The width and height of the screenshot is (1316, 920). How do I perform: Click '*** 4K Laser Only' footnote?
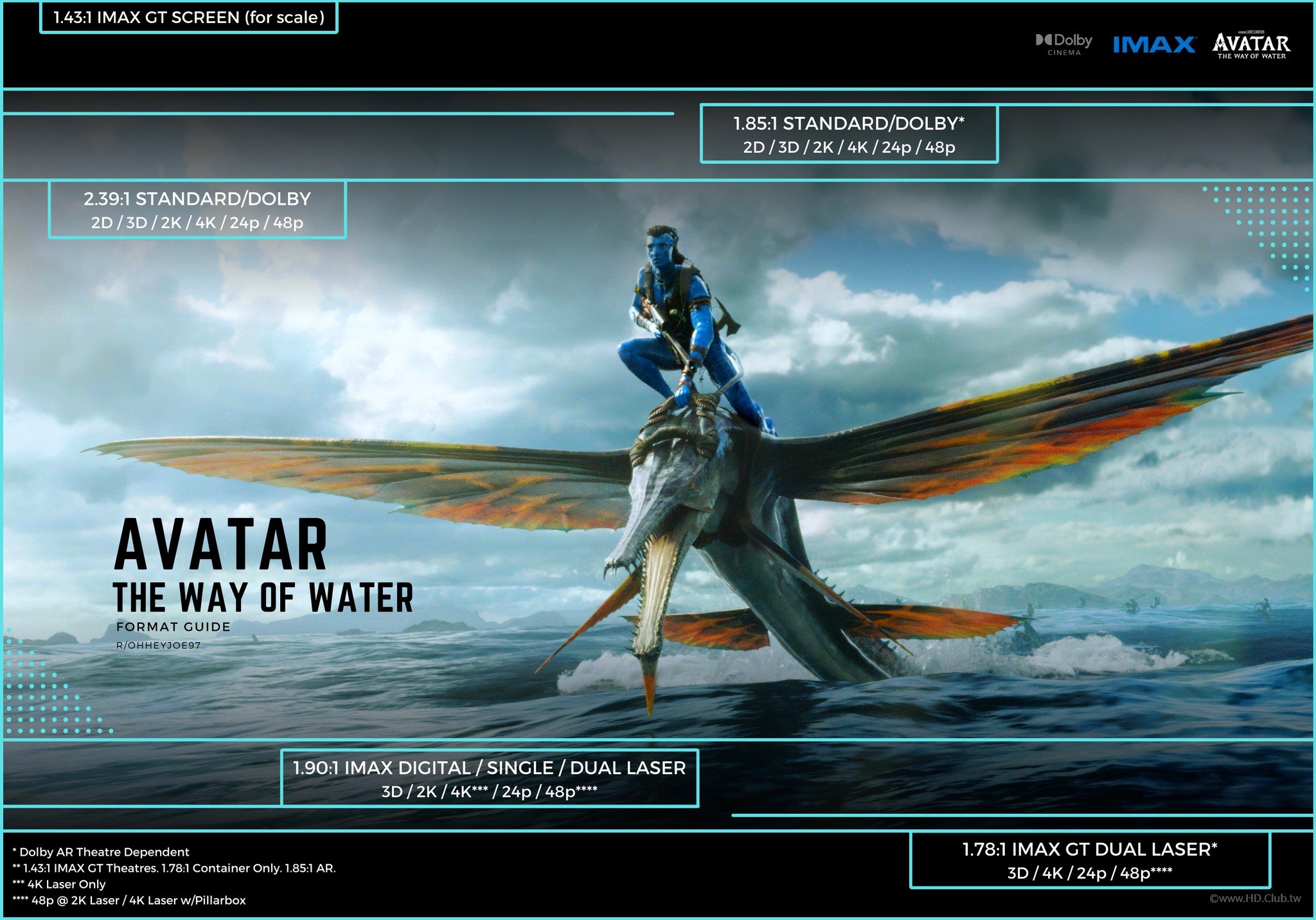point(59,884)
